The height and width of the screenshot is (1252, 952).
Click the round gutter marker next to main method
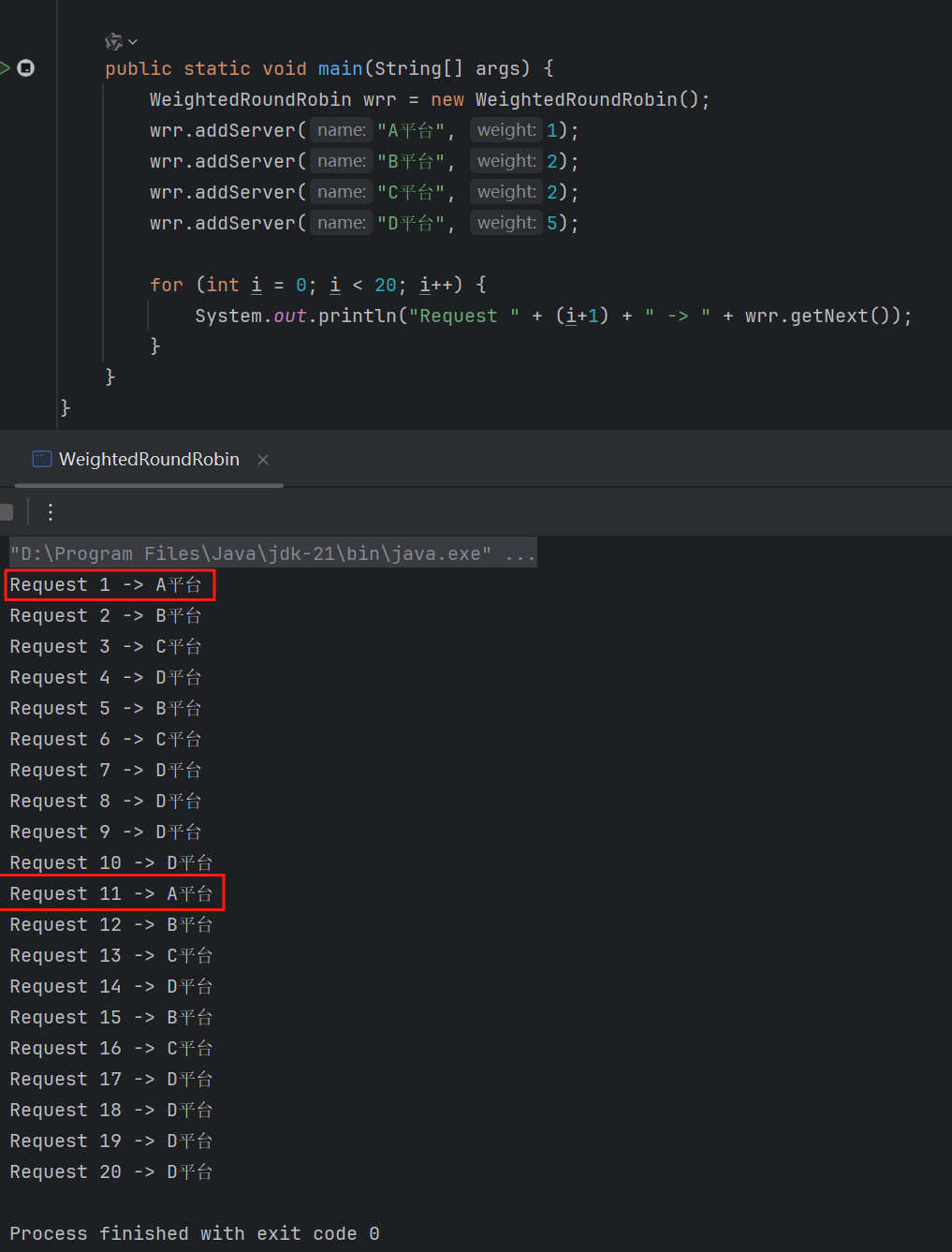coord(26,67)
